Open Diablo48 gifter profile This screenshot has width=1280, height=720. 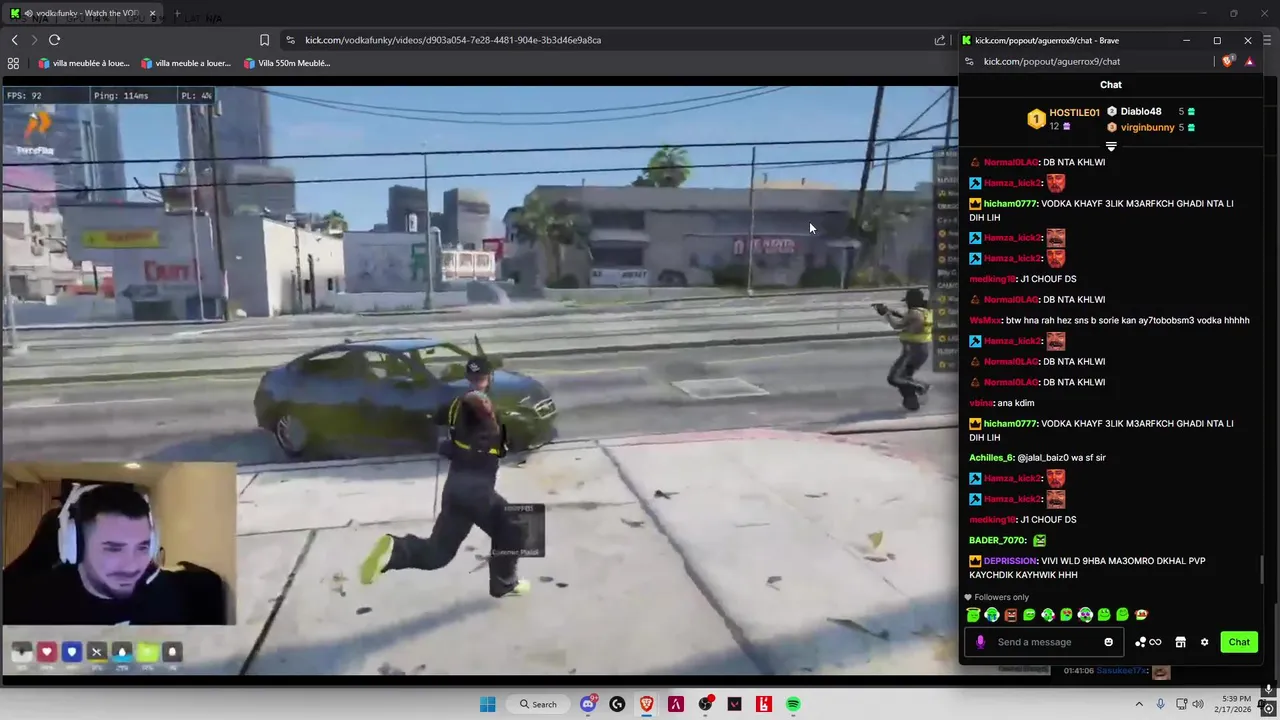1140,112
